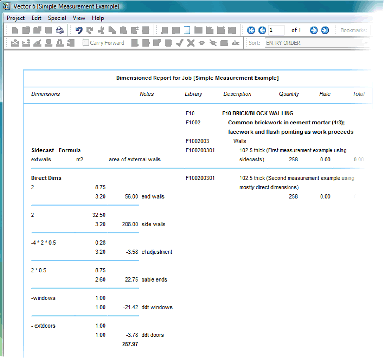Click the 'area of external walls' note
This screenshot has height=361, width=384.
tap(135, 159)
